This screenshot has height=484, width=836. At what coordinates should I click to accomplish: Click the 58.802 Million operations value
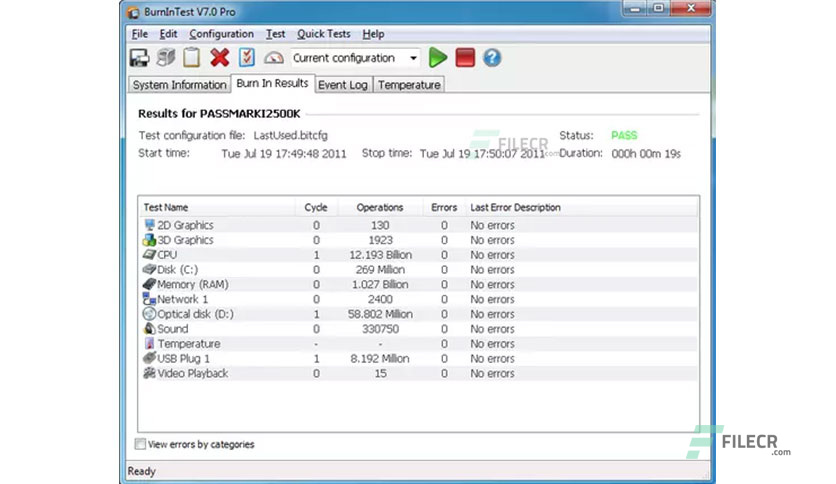pos(380,314)
